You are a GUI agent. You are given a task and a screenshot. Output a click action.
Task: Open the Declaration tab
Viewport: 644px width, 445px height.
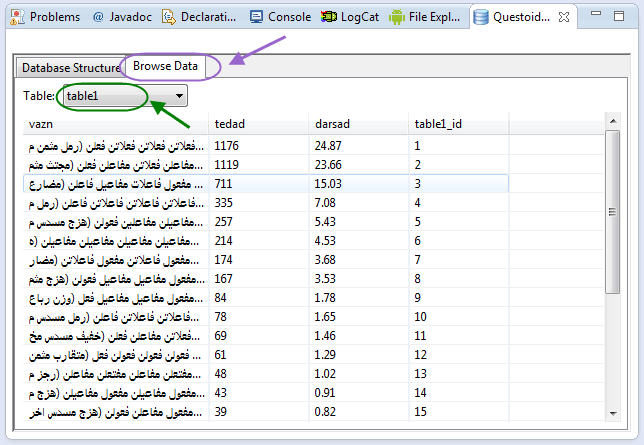200,17
